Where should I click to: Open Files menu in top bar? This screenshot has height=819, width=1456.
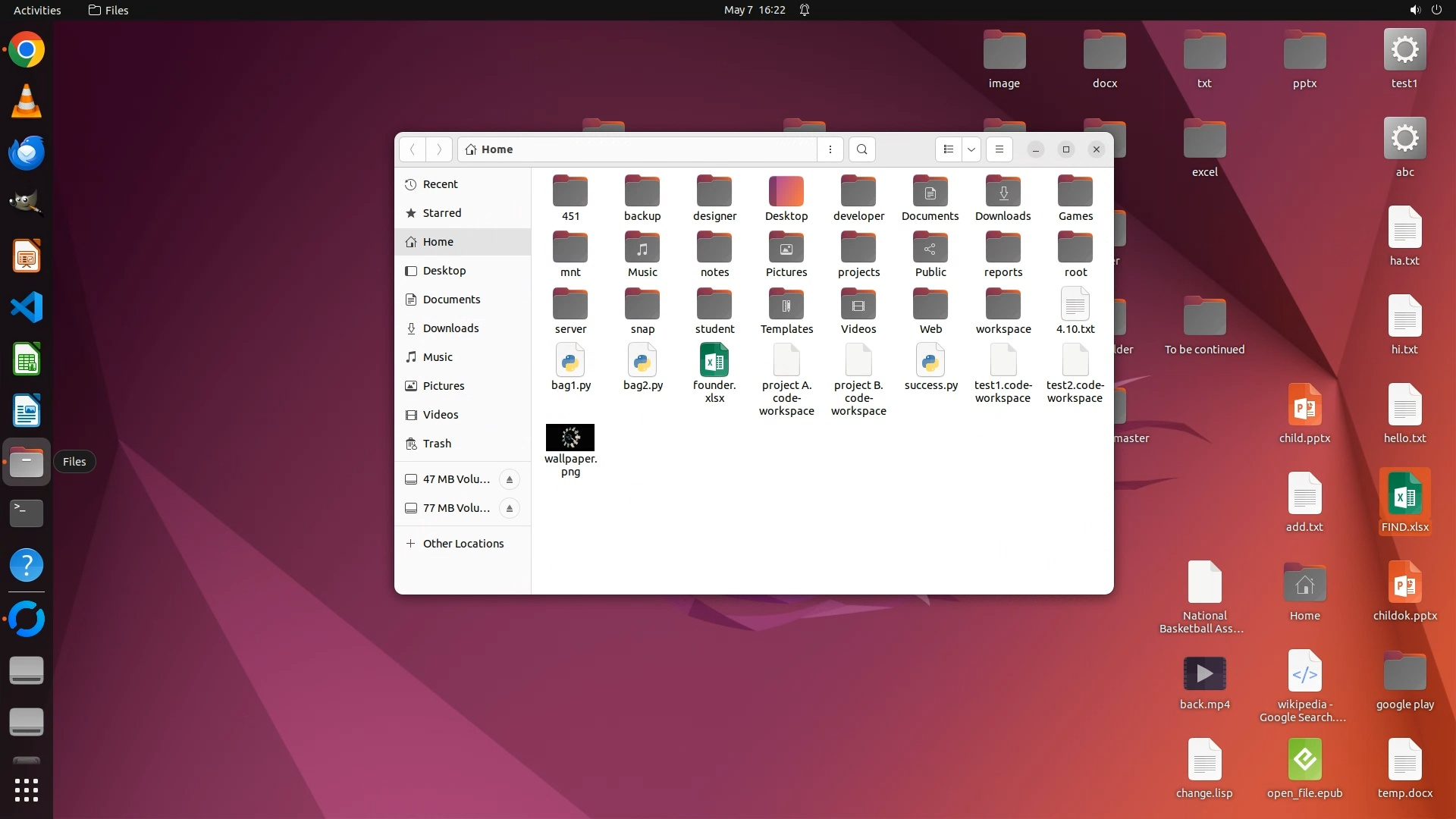tap(108, 10)
